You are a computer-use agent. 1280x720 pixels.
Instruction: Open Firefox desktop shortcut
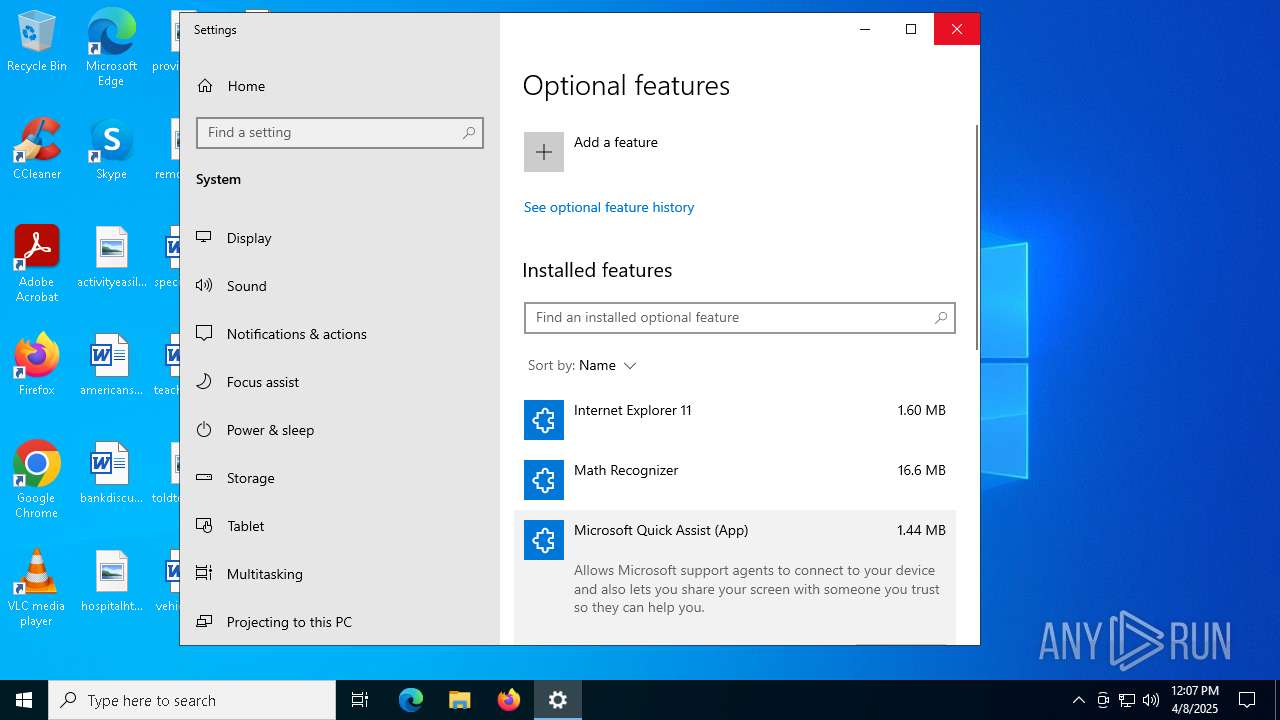tap(37, 365)
